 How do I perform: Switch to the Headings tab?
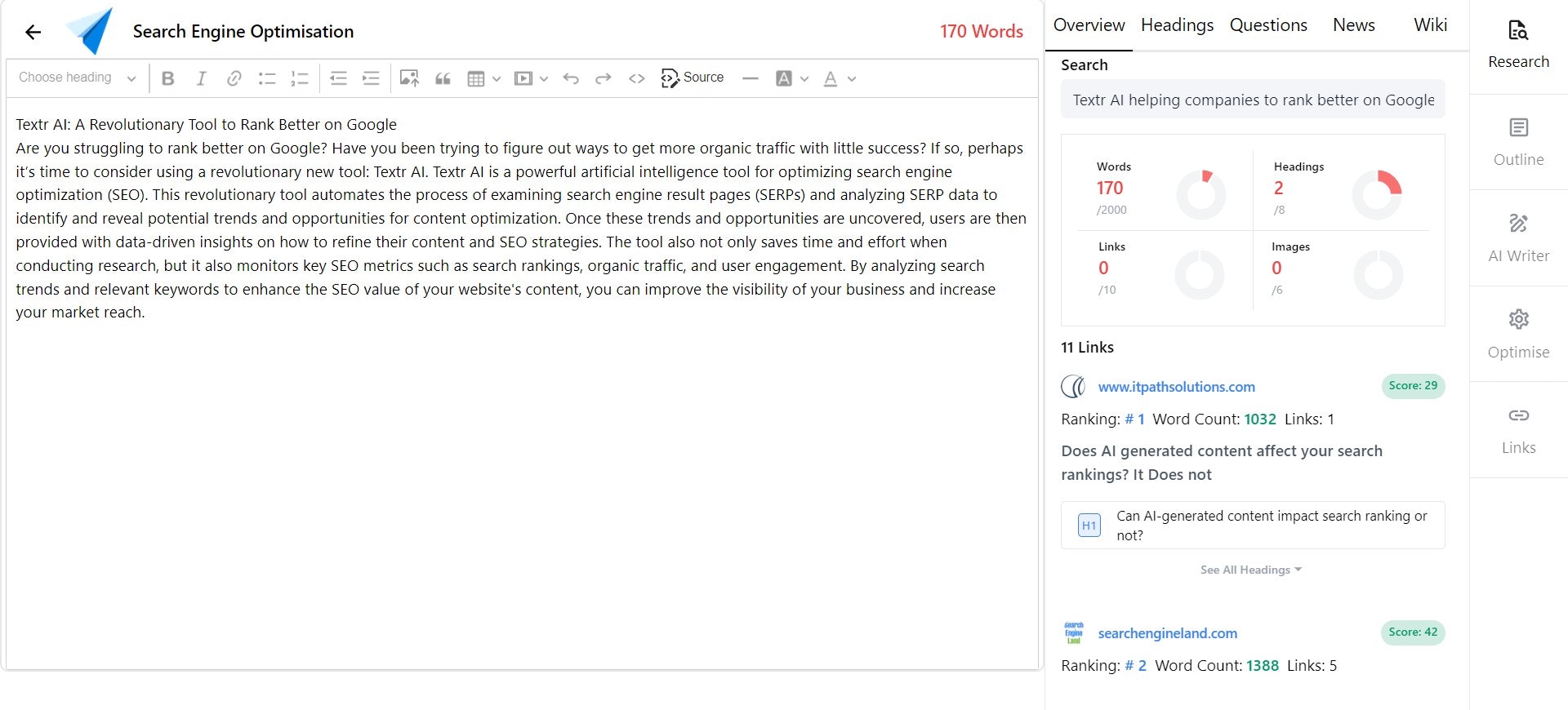tap(1177, 25)
